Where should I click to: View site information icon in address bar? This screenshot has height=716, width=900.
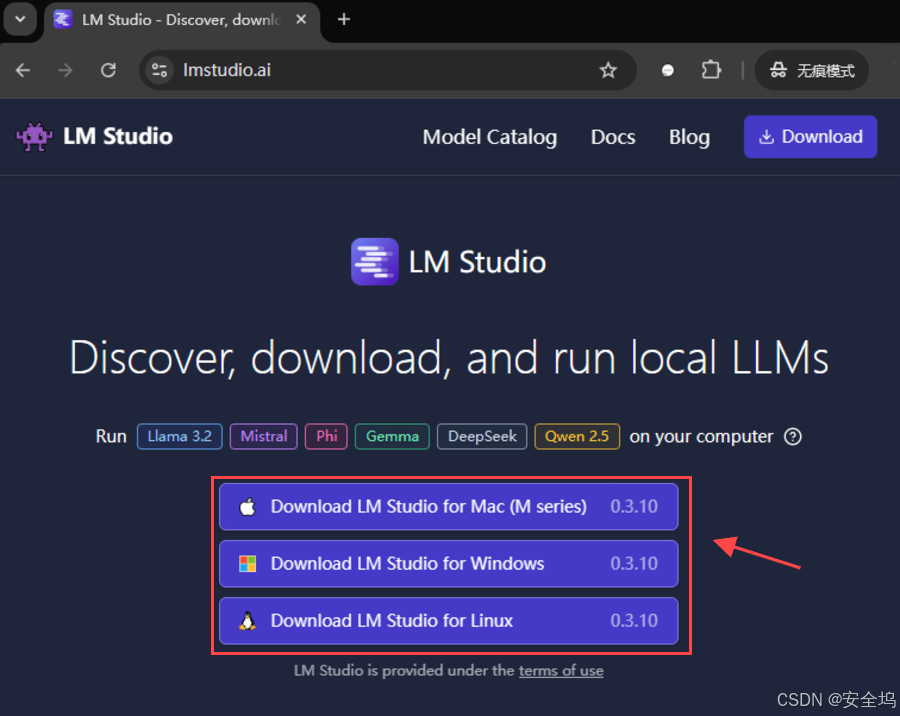(160, 70)
